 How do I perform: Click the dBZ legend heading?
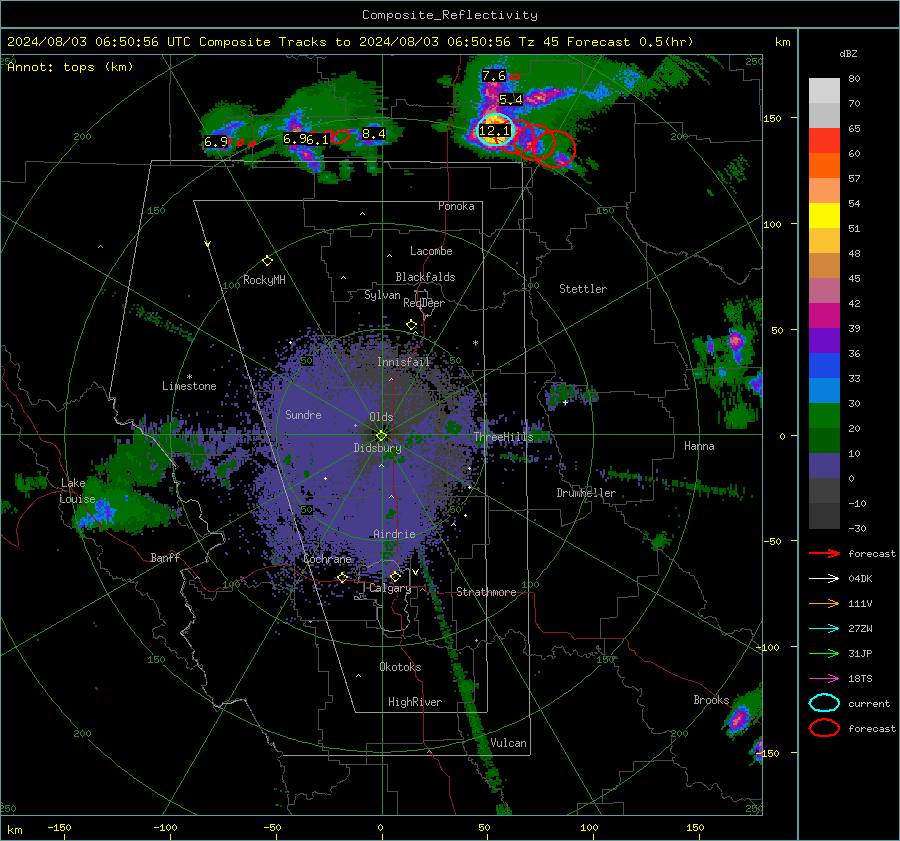pyautogui.click(x=848, y=53)
